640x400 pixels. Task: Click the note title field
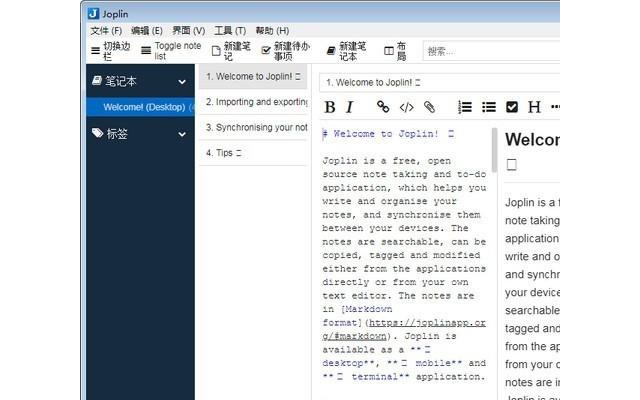pos(440,82)
